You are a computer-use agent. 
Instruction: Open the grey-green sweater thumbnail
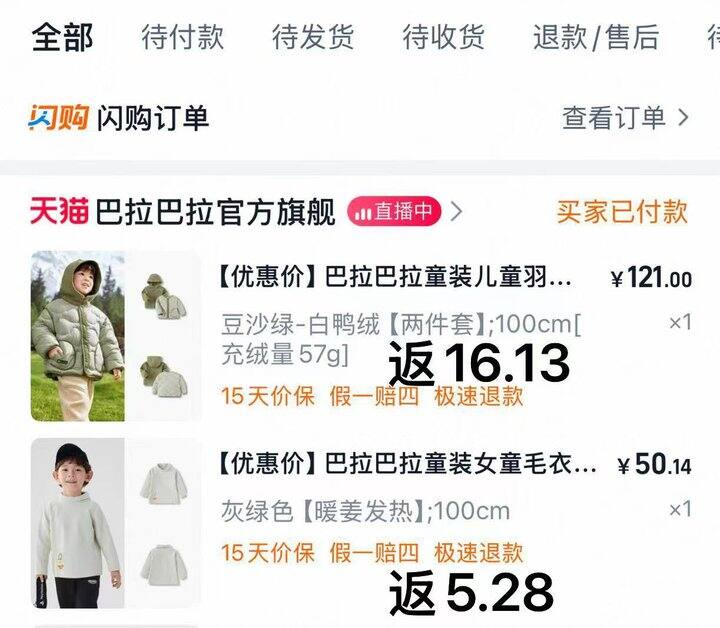pos(116,523)
